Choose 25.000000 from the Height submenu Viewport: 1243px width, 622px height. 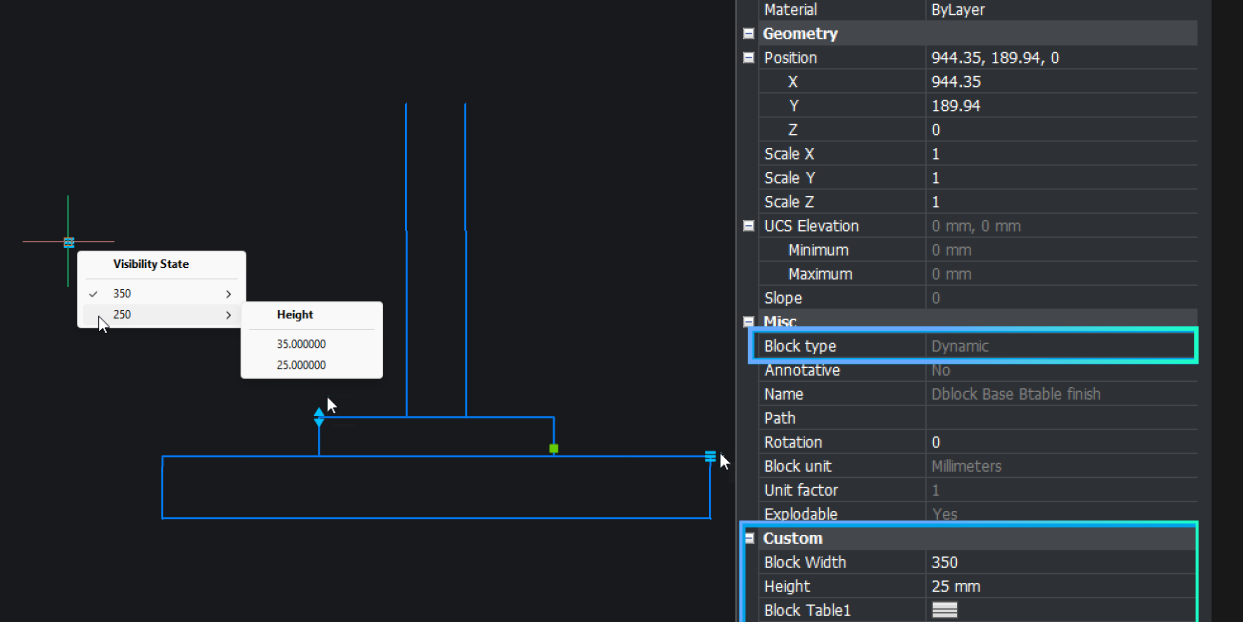301,364
